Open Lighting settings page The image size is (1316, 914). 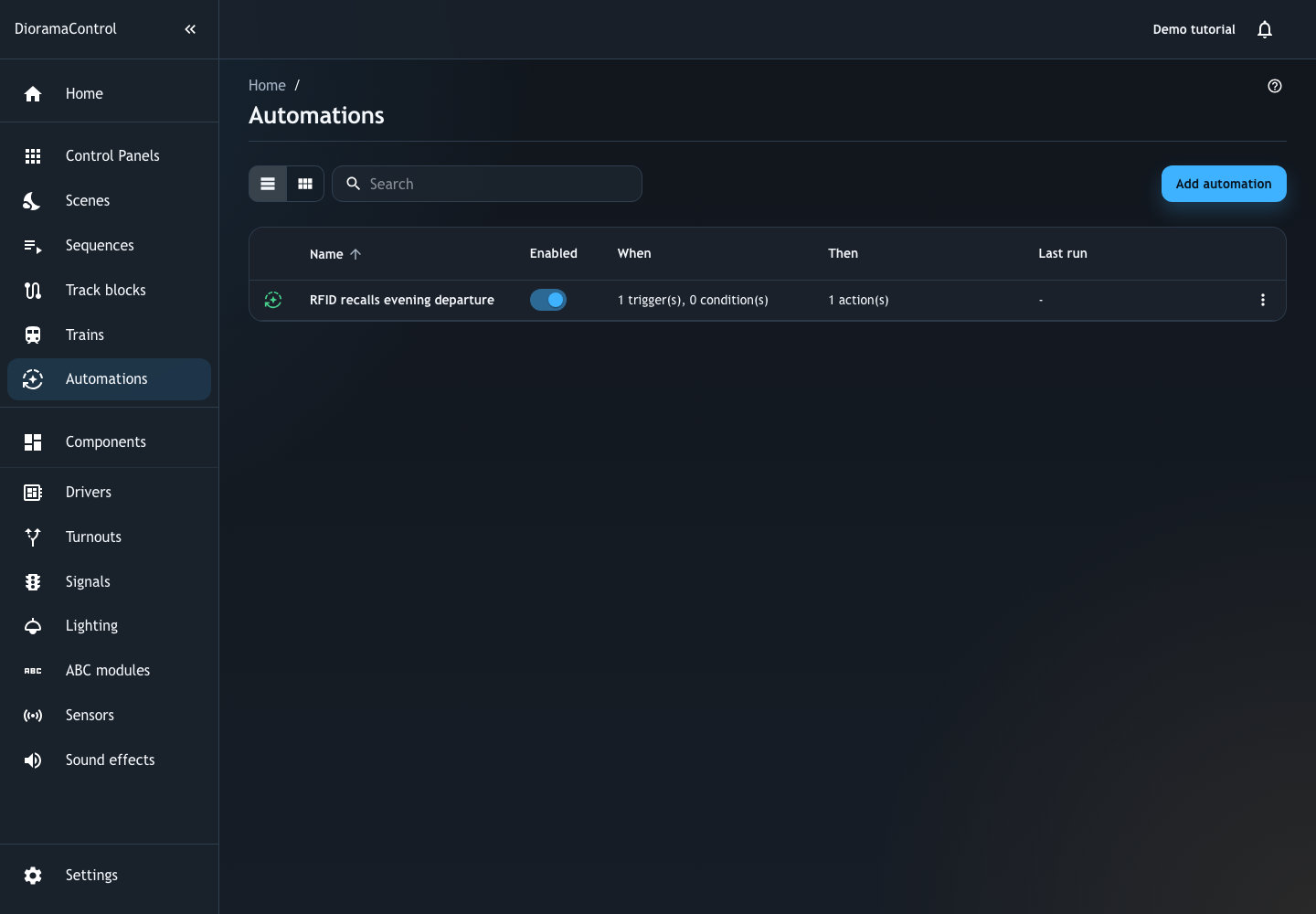110,626
